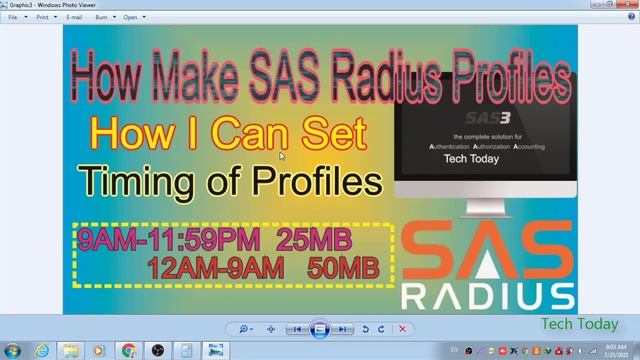Click the Help question mark icon
640x360 pixels.
[x=631, y=17]
